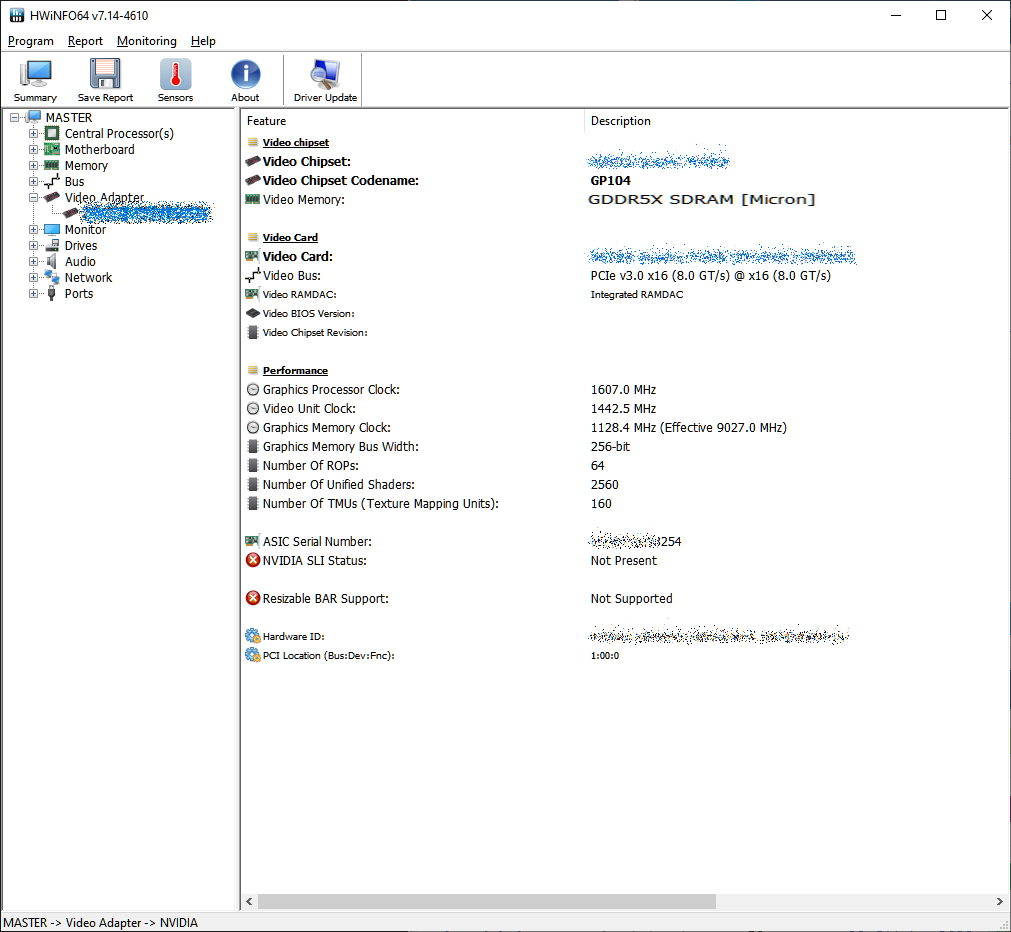The width and height of the screenshot is (1011, 932).
Task: Expand the Bus node
Action: (34, 181)
